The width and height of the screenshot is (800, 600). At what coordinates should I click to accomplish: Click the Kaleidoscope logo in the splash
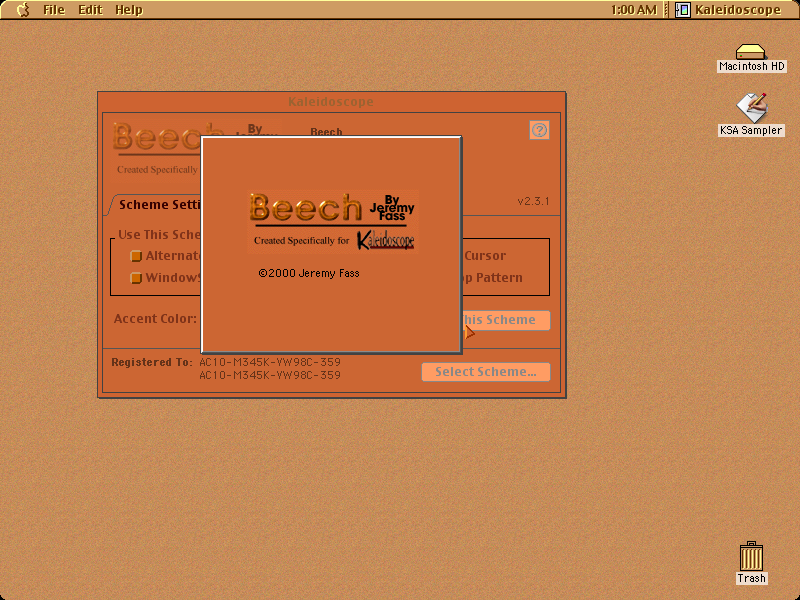(385, 240)
